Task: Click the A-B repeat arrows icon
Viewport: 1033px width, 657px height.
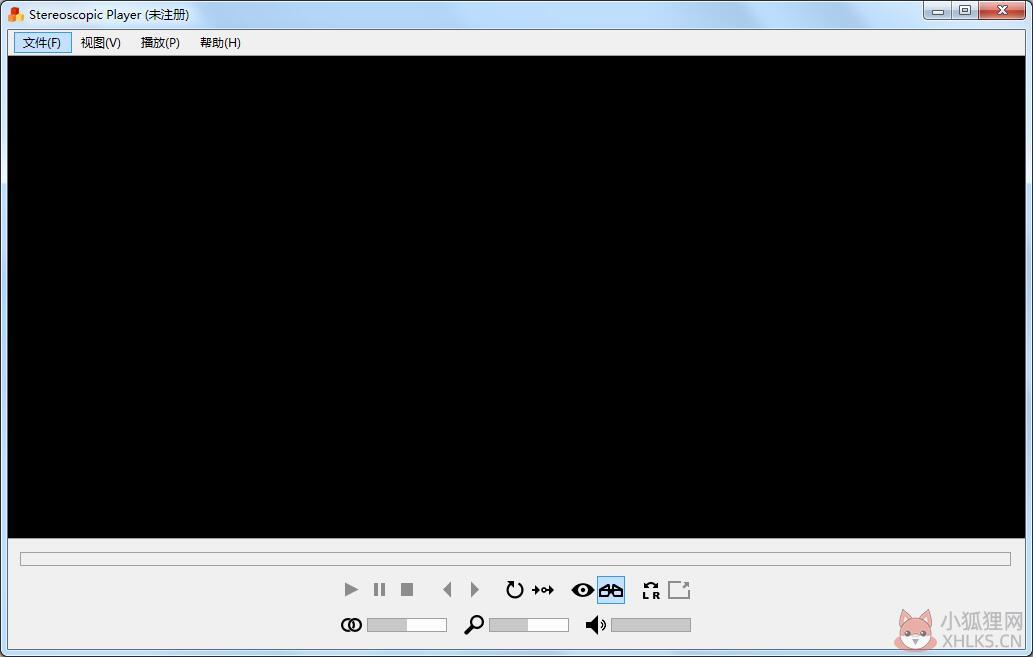Action: point(543,590)
